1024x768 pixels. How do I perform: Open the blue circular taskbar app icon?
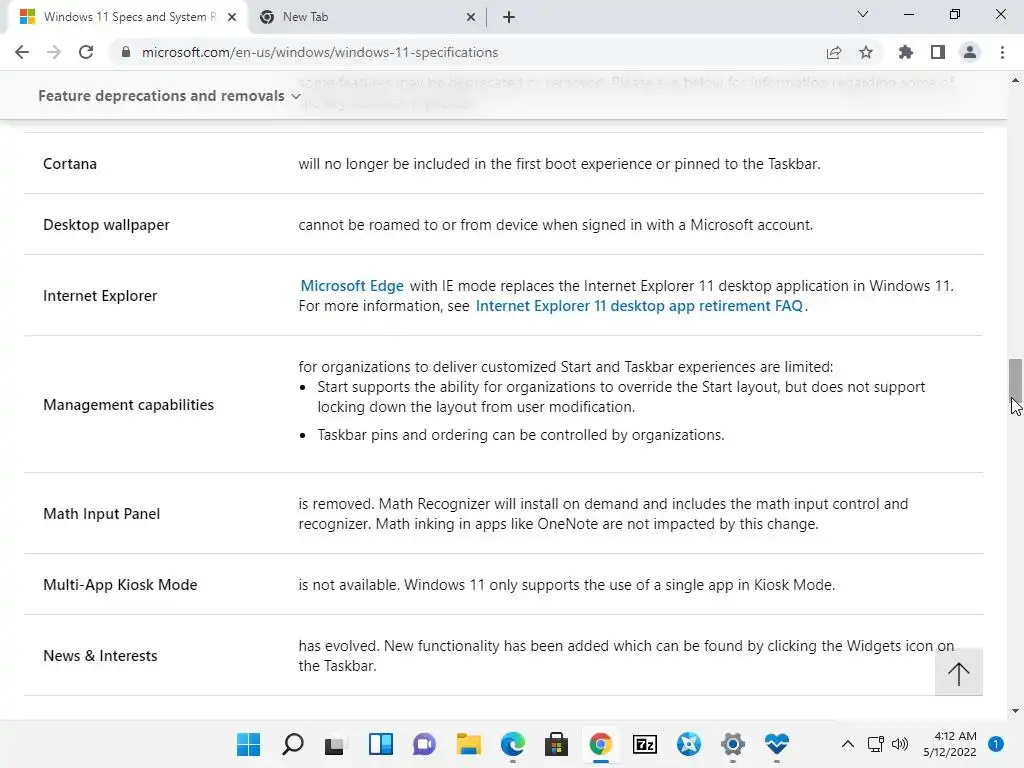689,744
